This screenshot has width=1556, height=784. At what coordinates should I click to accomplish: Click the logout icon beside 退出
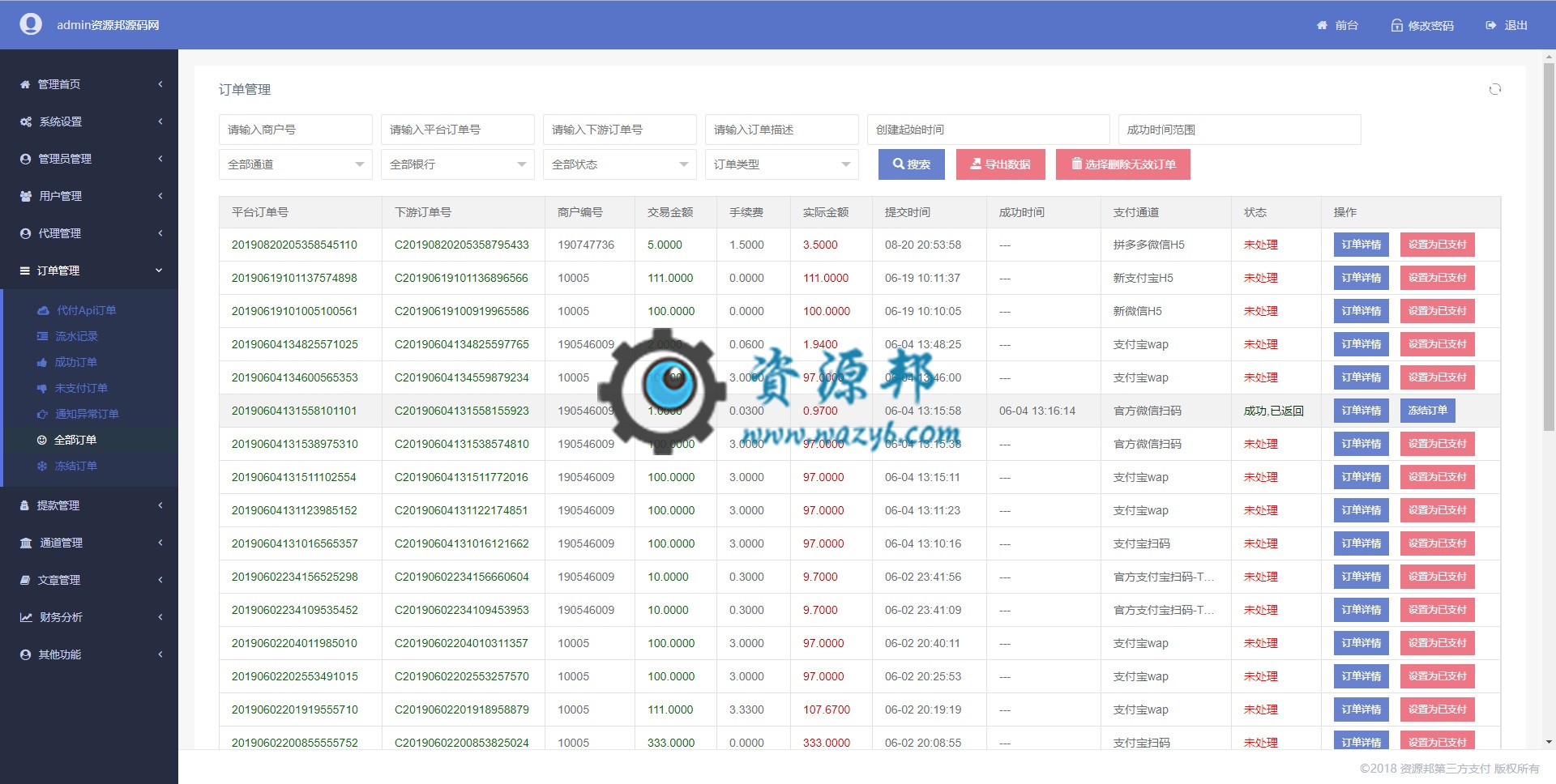coord(1491,25)
